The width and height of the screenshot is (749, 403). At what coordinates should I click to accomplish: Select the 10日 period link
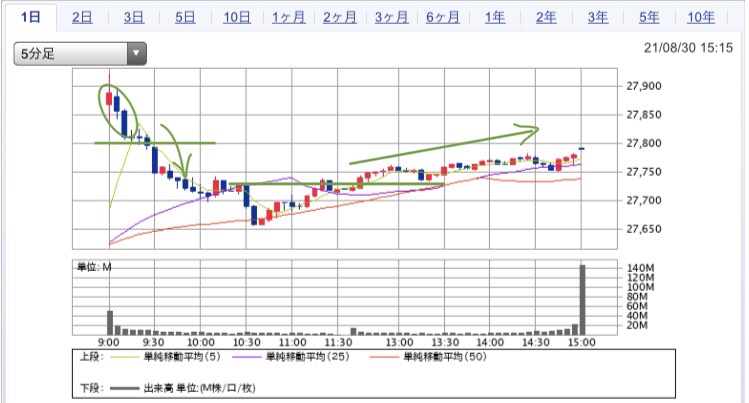point(237,17)
